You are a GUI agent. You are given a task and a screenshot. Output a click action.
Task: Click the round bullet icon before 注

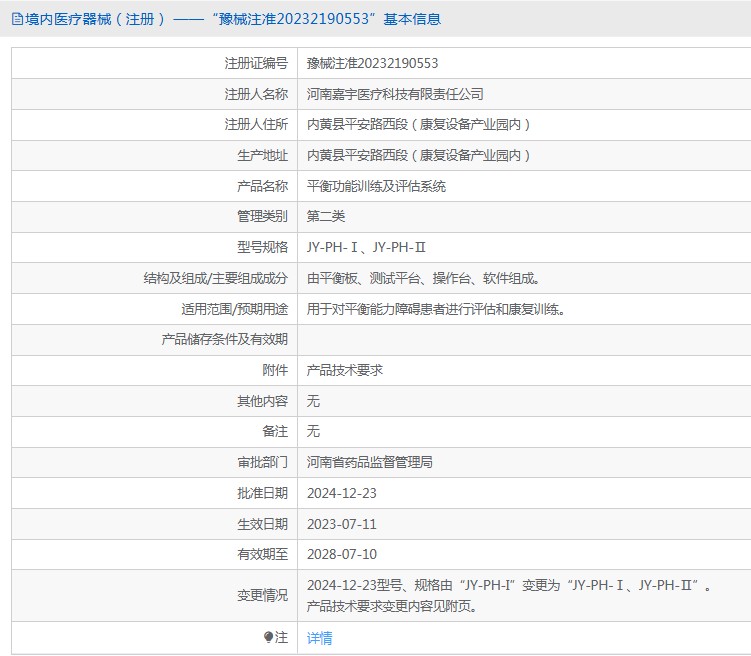268,637
